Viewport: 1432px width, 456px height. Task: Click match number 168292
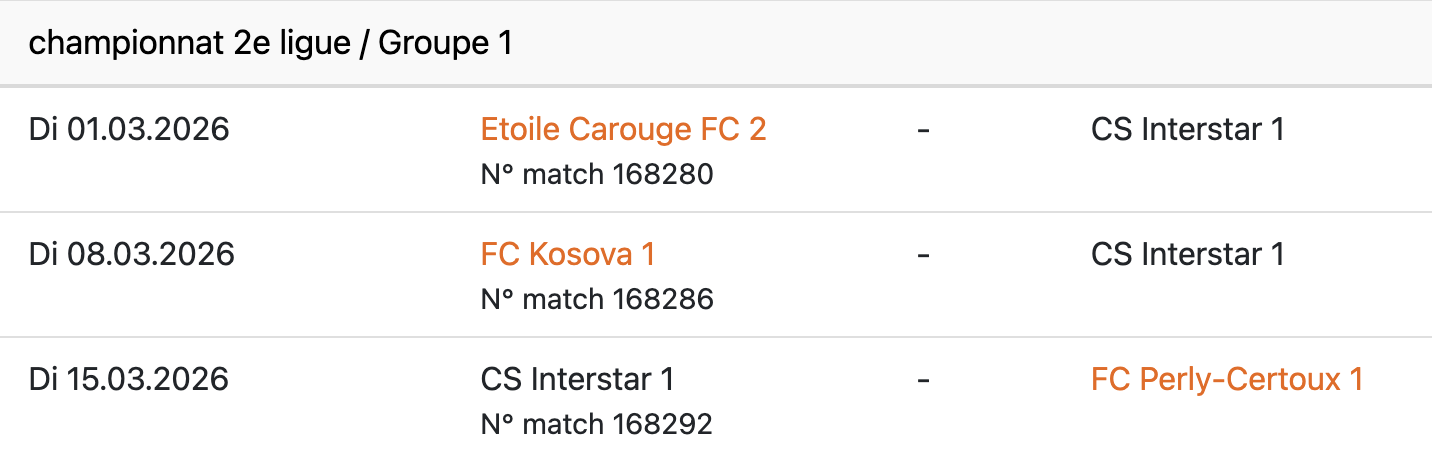pyautogui.click(x=664, y=425)
